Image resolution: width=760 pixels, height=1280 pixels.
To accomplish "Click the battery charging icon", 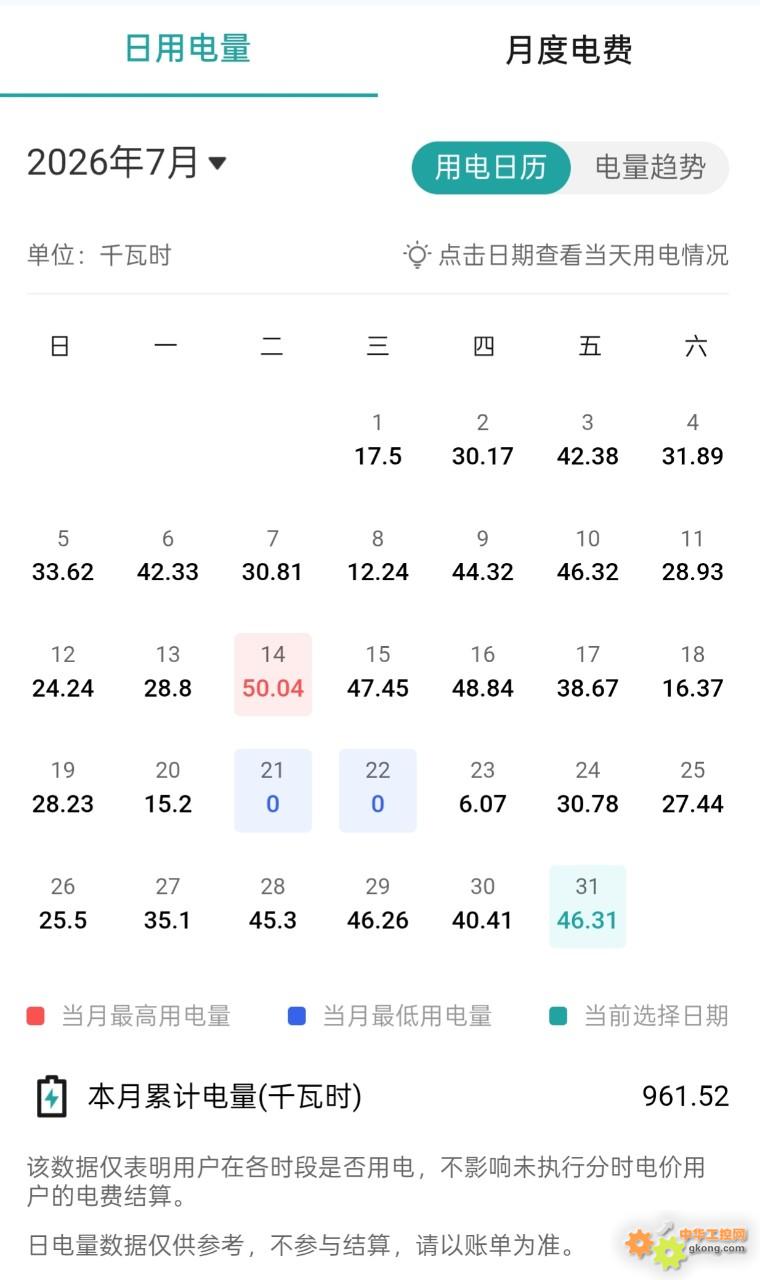I will click(x=51, y=1097).
